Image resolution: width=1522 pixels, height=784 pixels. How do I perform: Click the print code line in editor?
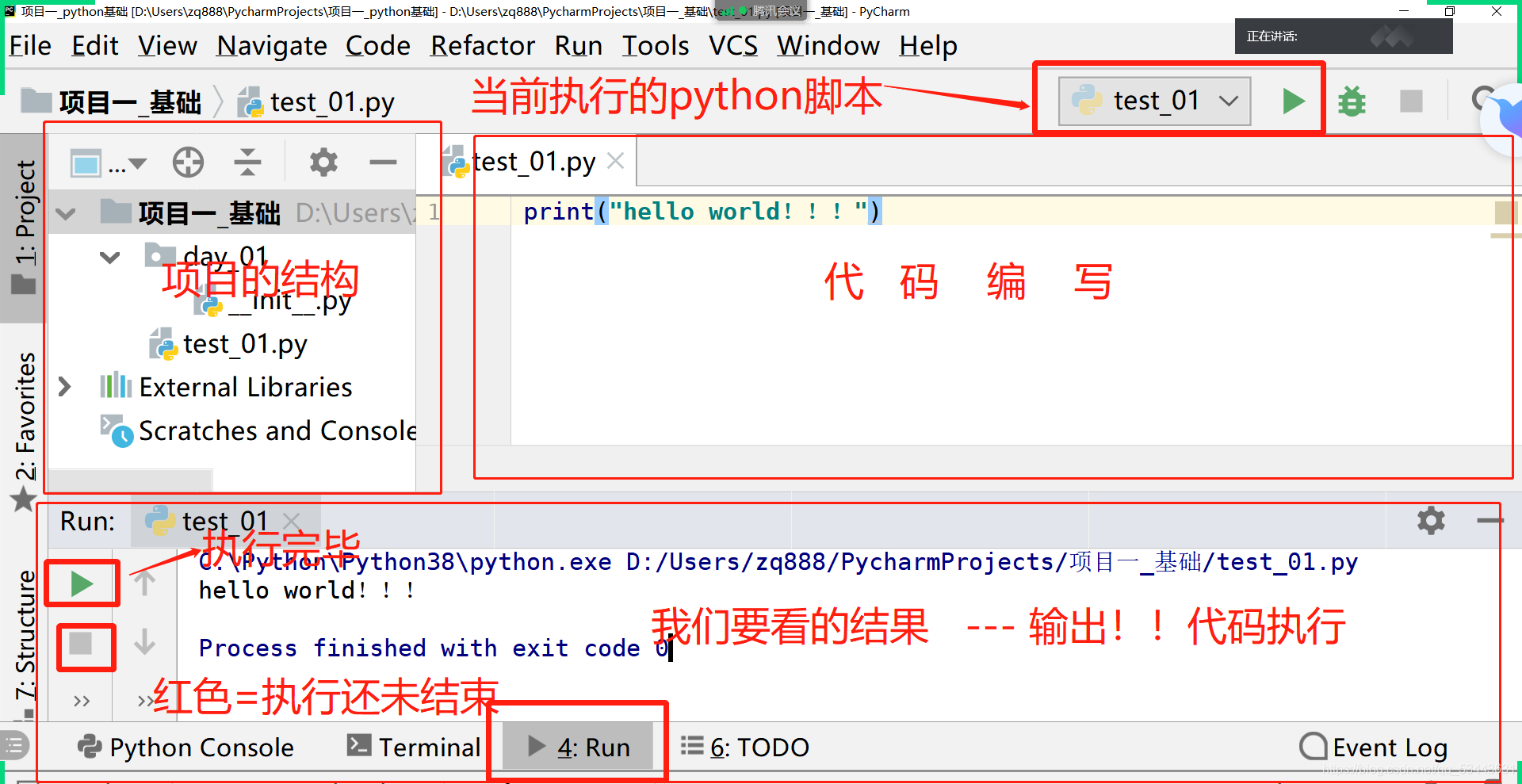pyautogui.click(x=702, y=212)
